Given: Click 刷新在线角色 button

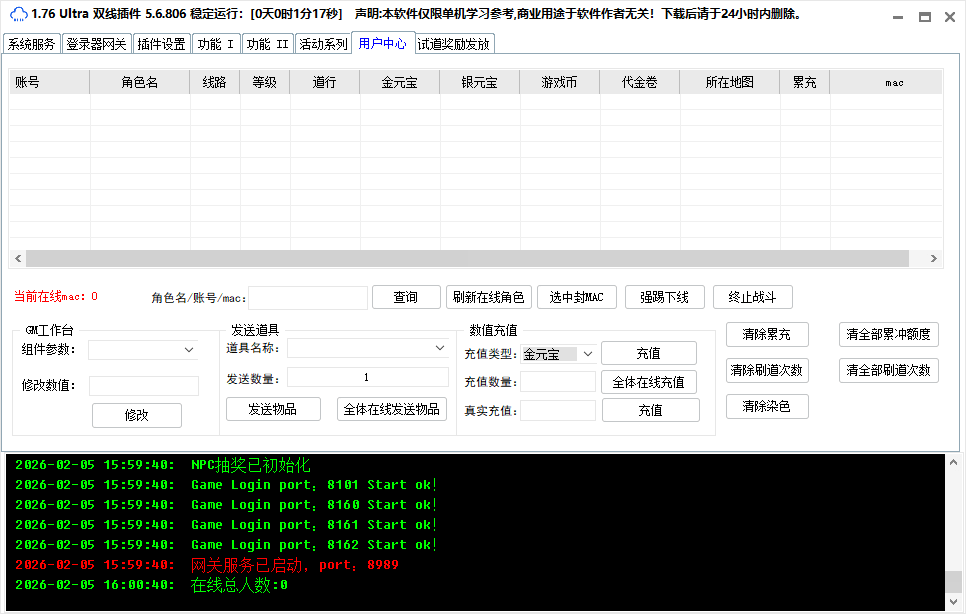Looking at the screenshot, I should (488, 297).
